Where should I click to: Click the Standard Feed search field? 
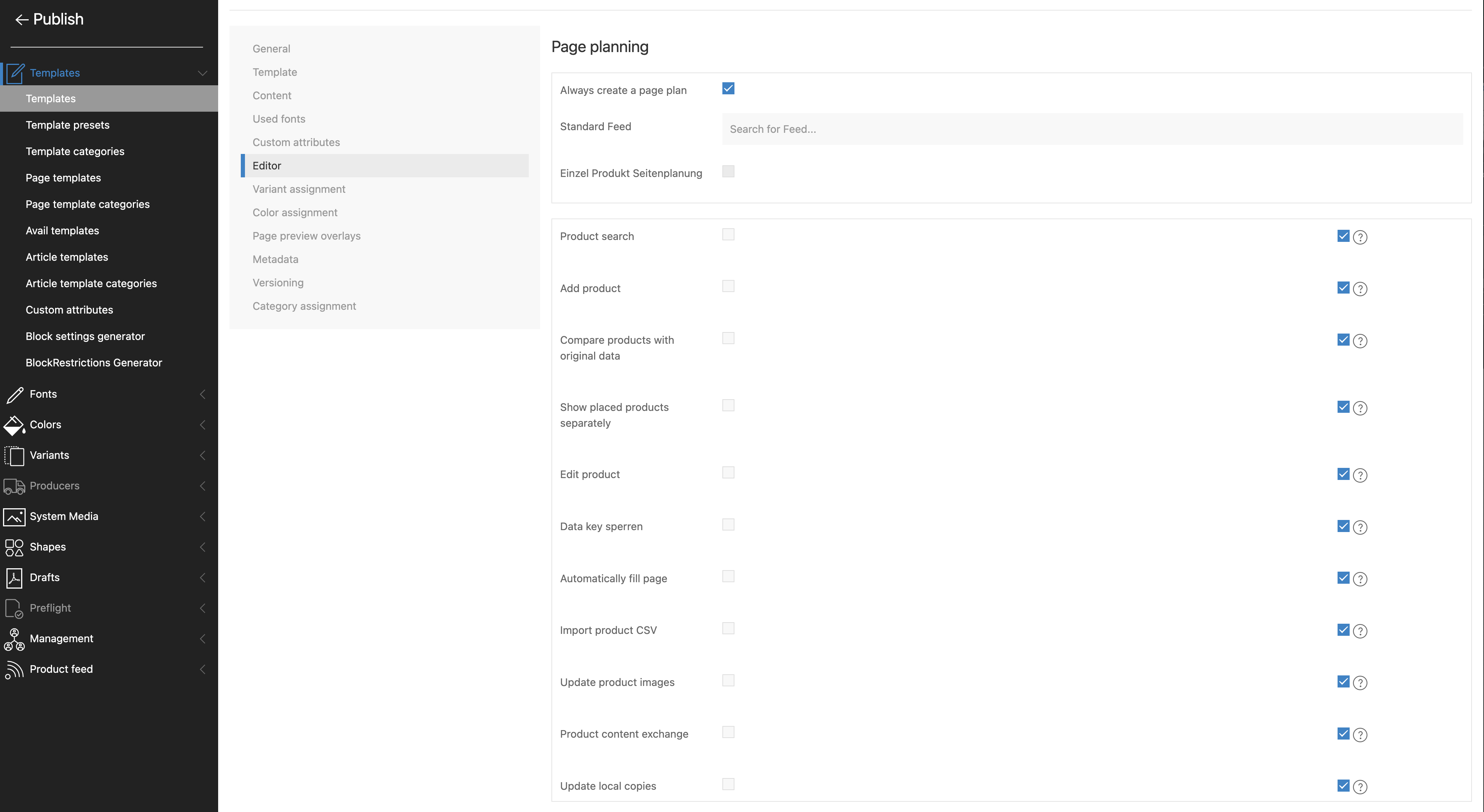1092,129
